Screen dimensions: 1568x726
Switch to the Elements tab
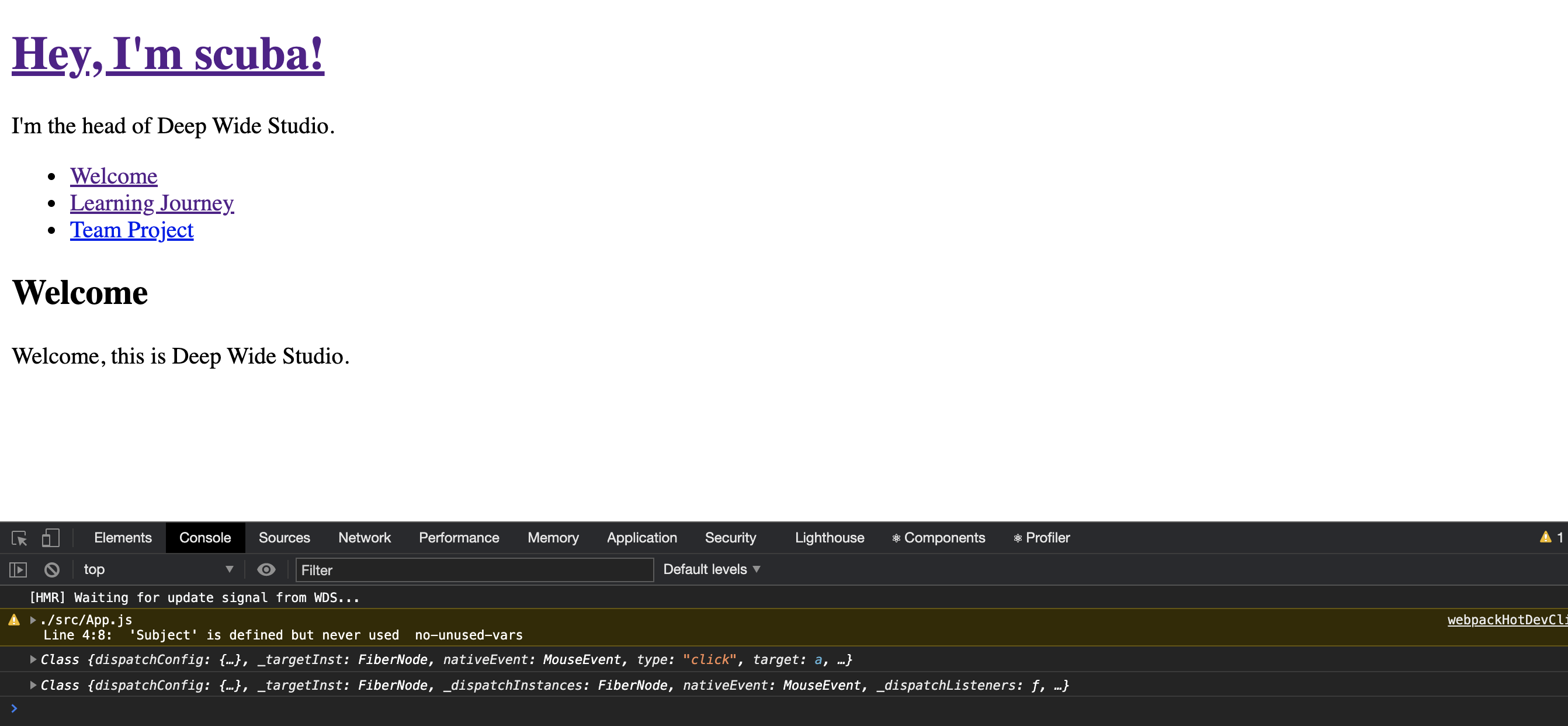point(122,538)
